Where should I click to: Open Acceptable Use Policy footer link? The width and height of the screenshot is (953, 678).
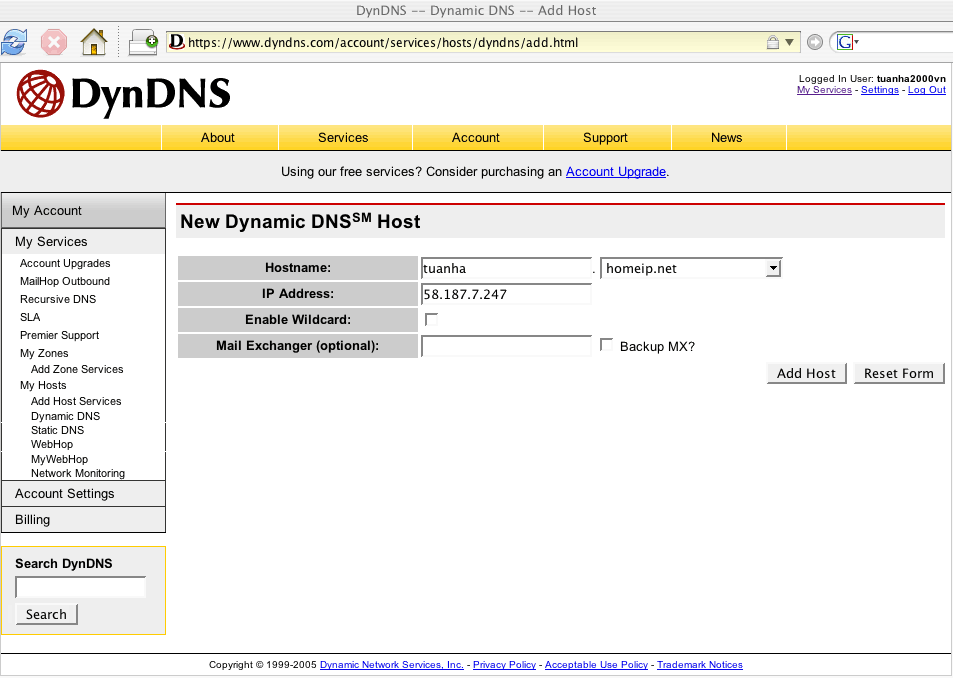(596, 665)
